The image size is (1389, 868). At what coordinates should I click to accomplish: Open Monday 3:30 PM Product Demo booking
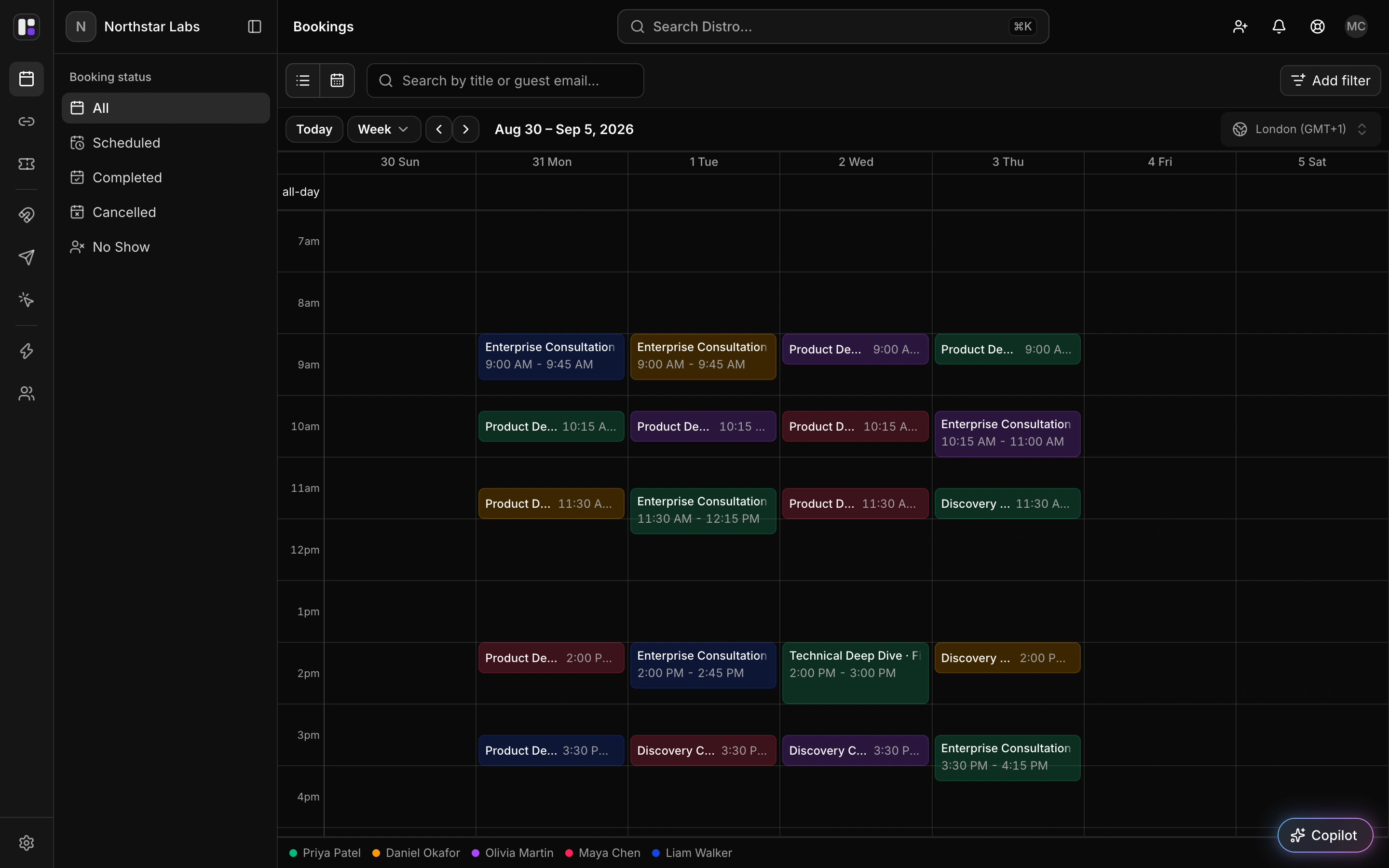[551, 750]
